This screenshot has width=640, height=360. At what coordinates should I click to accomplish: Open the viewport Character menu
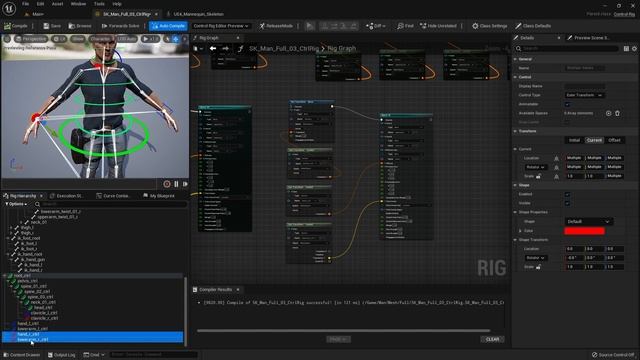pos(100,39)
